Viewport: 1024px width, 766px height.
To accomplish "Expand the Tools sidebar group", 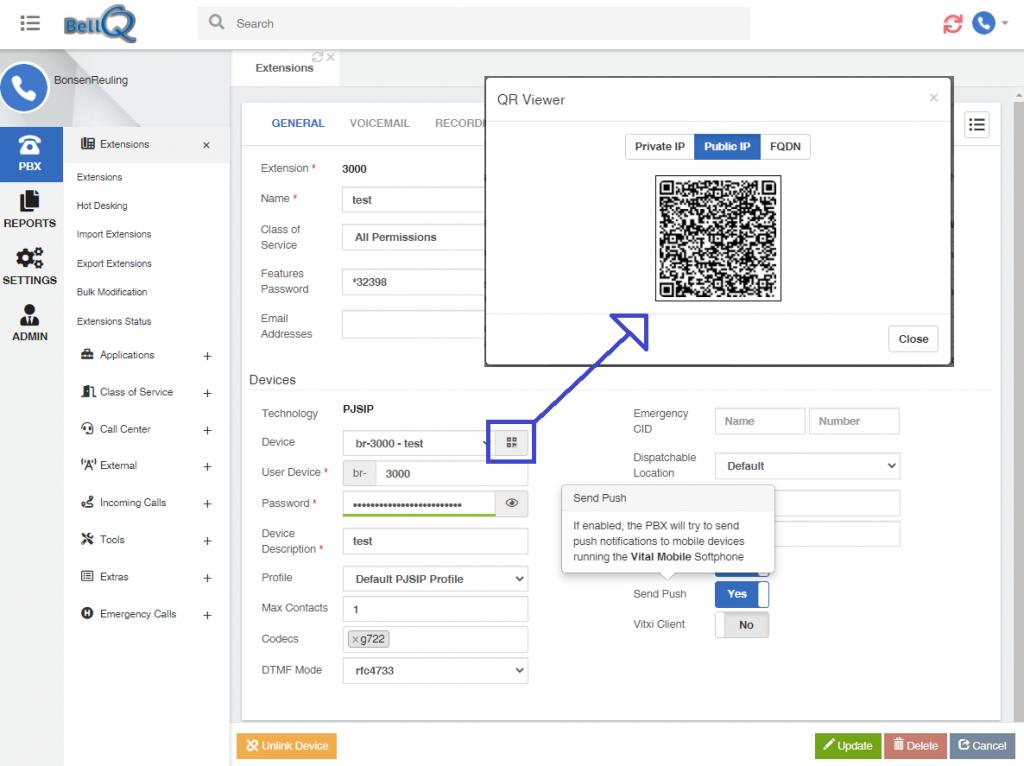I will pos(207,541).
